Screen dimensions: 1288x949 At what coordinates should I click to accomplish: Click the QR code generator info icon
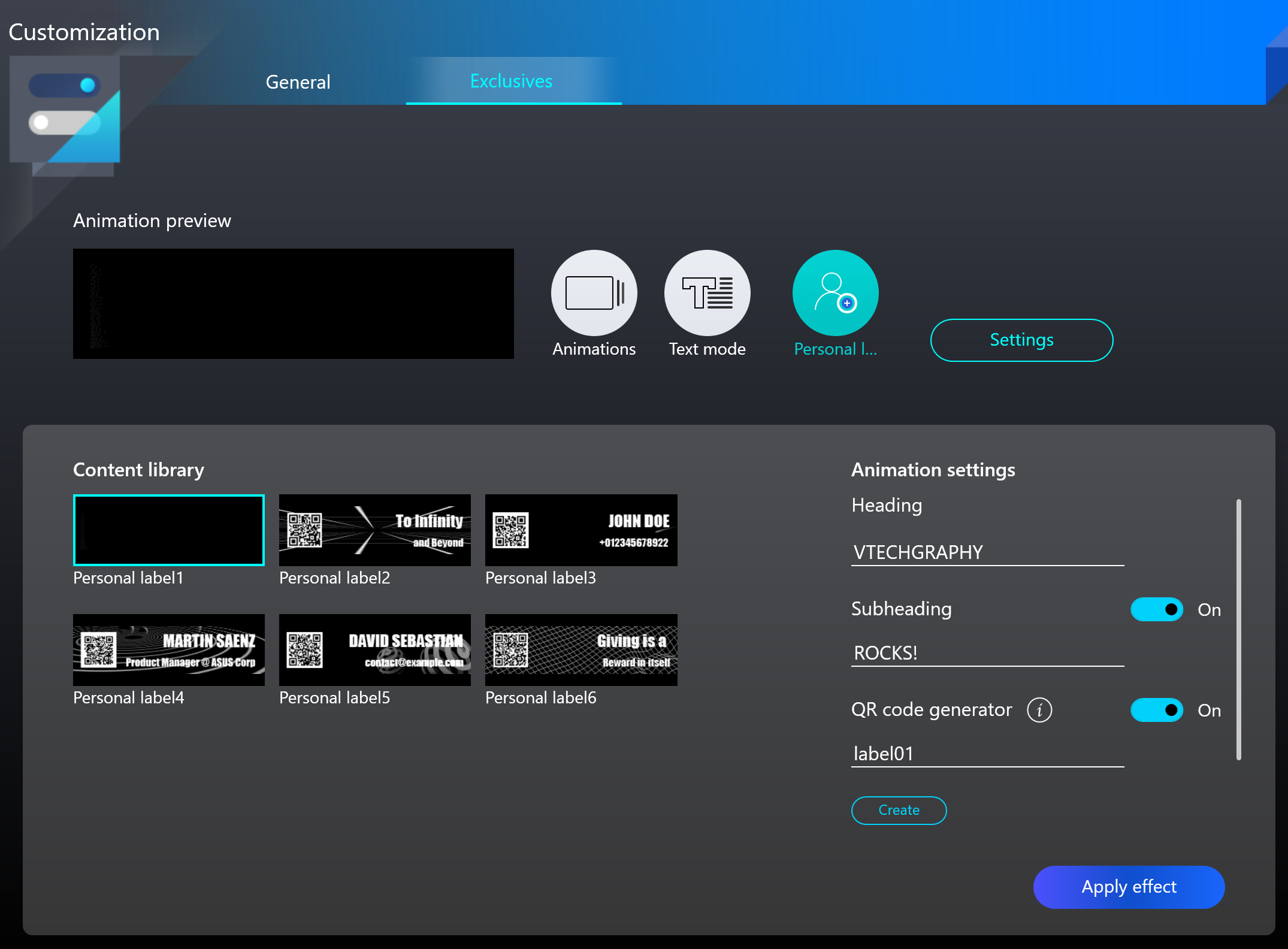tap(1039, 710)
